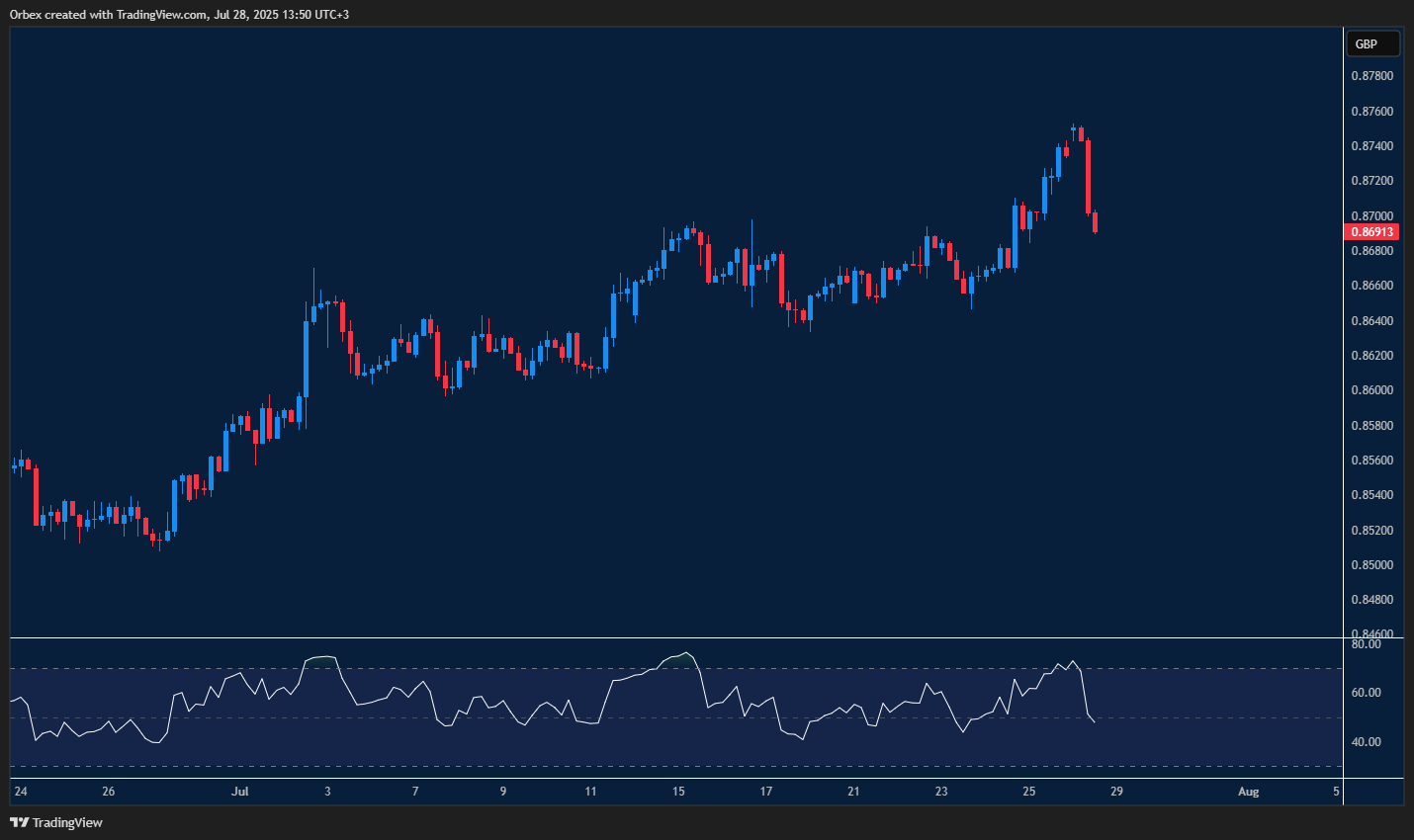The image size is (1414, 840).
Task: Click the 0.87800 price level on the scale
Action: 1374,75
